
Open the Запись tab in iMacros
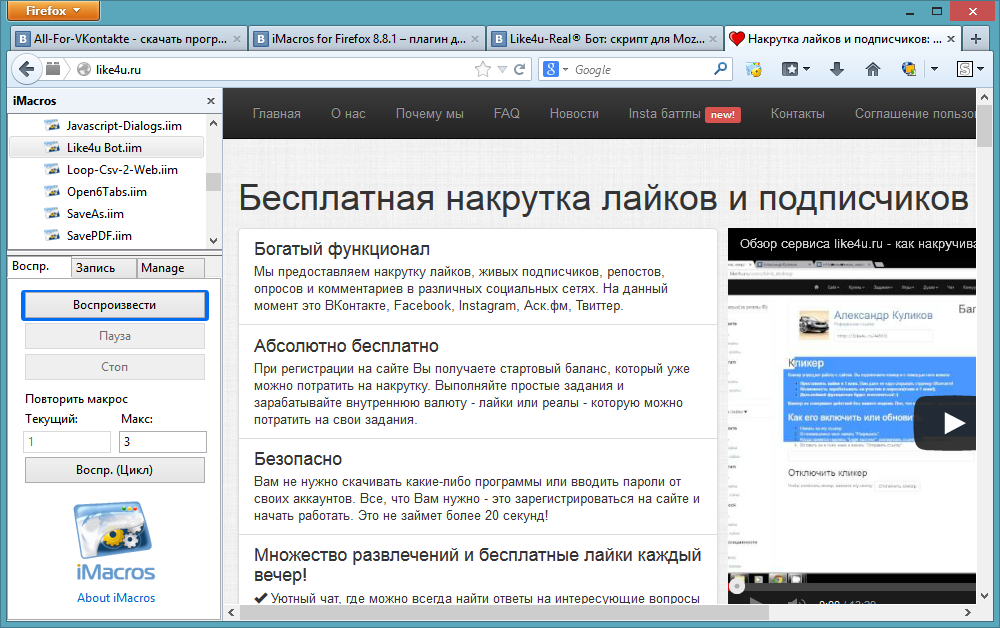(103, 268)
